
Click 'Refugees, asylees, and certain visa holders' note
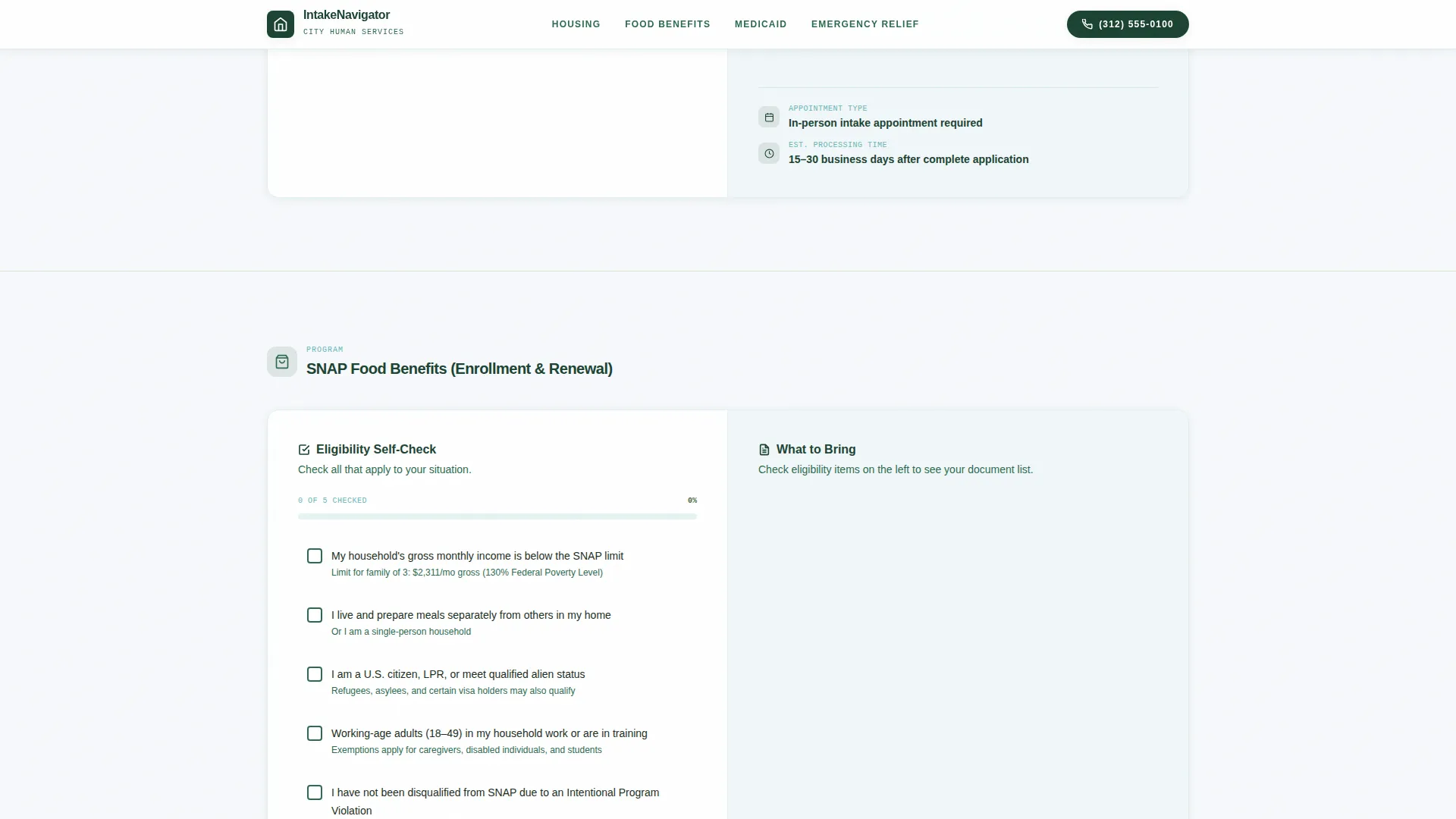(453, 691)
